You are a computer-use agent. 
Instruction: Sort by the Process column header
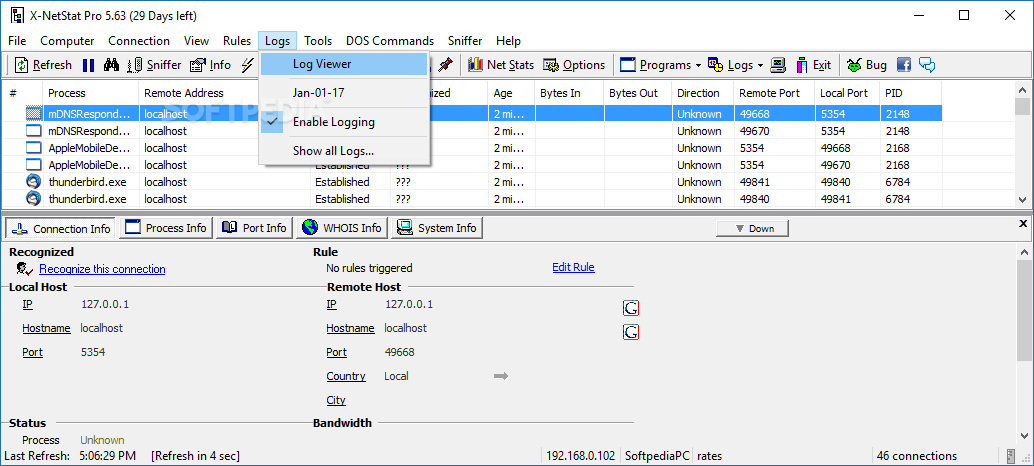(91, 93)
